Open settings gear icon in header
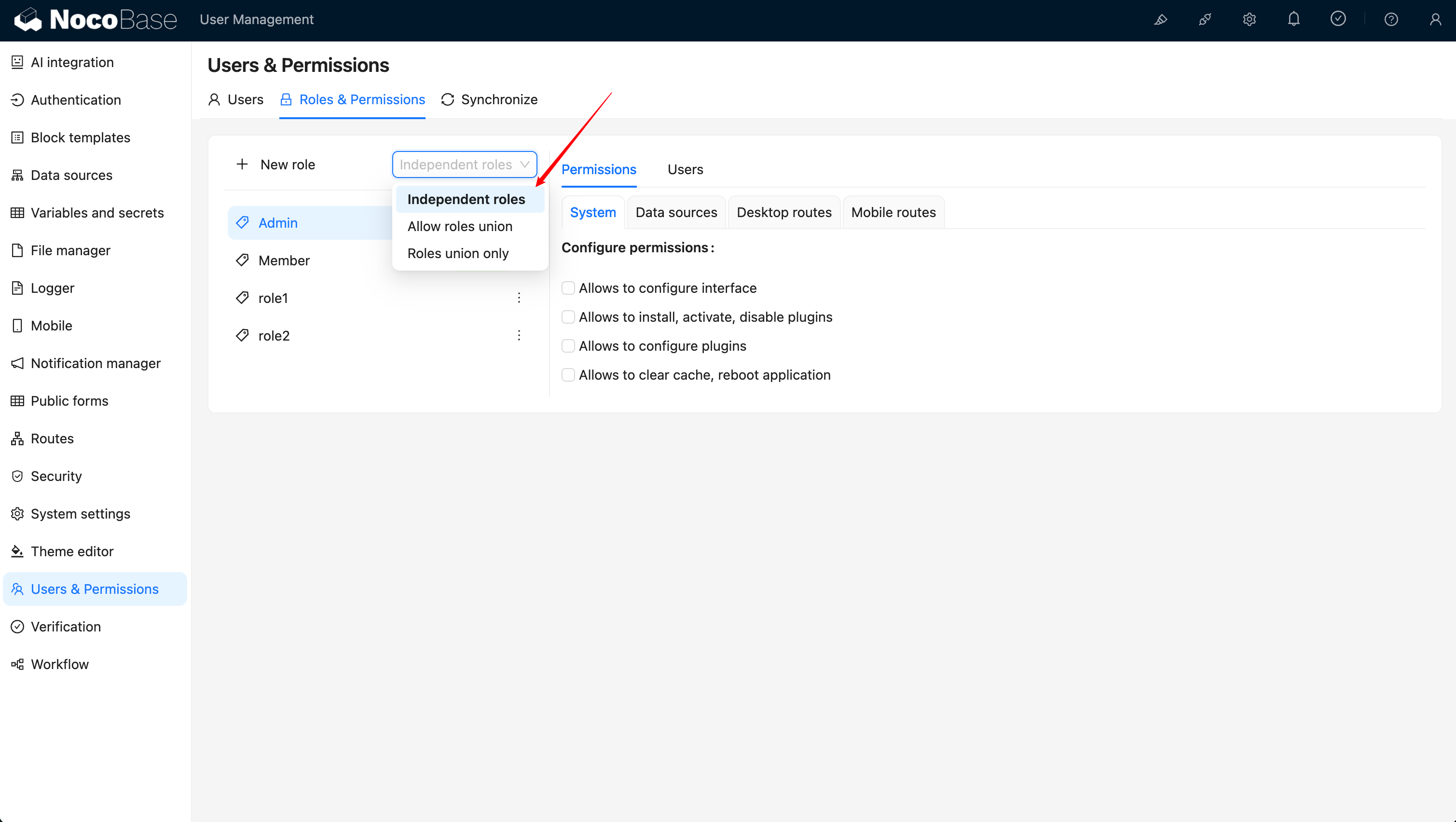Screen dimensions: 1456x822 (1249, 20)
